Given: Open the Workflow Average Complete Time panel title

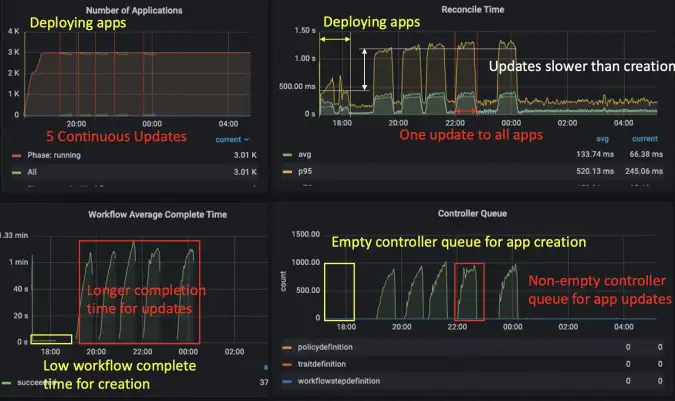Looking at the screenshot, I should [158, 214].
